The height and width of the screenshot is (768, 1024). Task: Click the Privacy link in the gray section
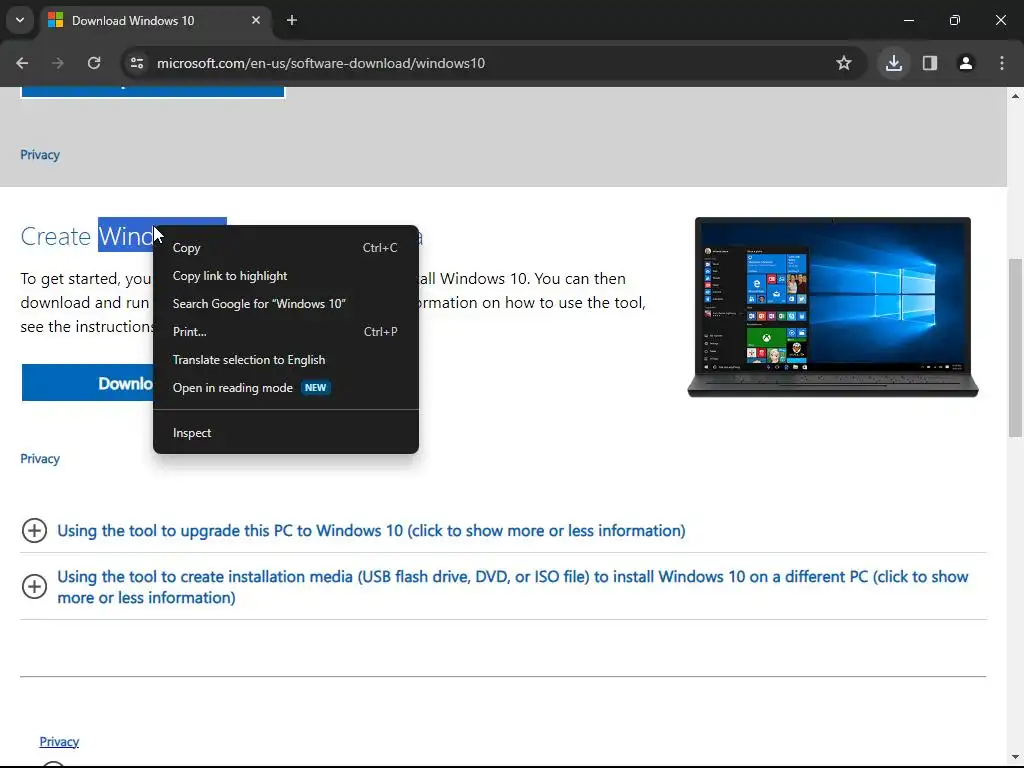coord(40,155)
